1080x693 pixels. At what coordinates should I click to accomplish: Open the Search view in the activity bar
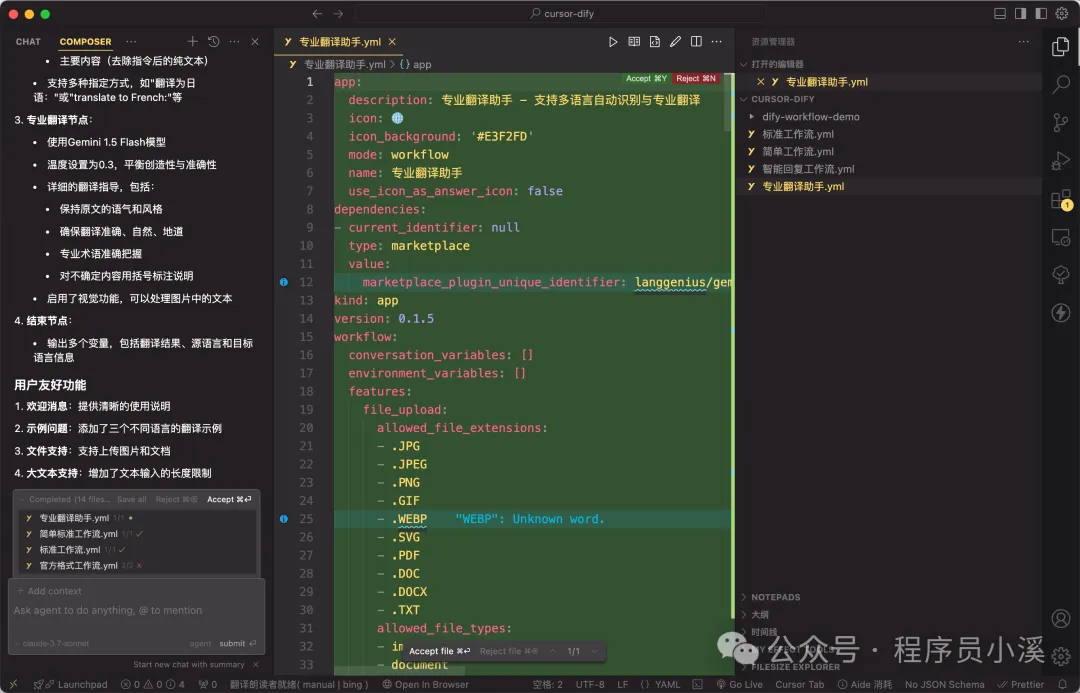[1061, 85]
